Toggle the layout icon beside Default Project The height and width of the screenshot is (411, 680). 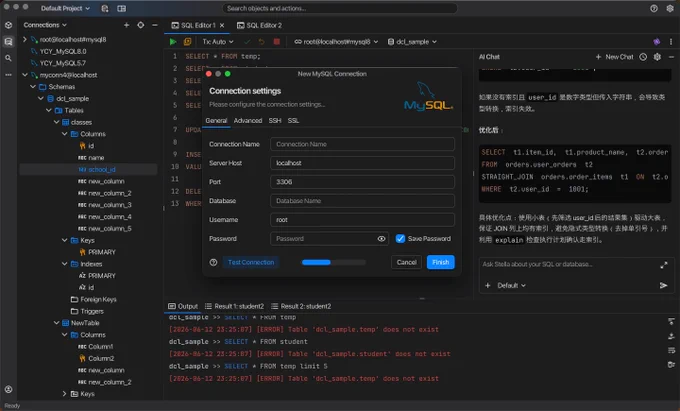[x=121, y=8]
